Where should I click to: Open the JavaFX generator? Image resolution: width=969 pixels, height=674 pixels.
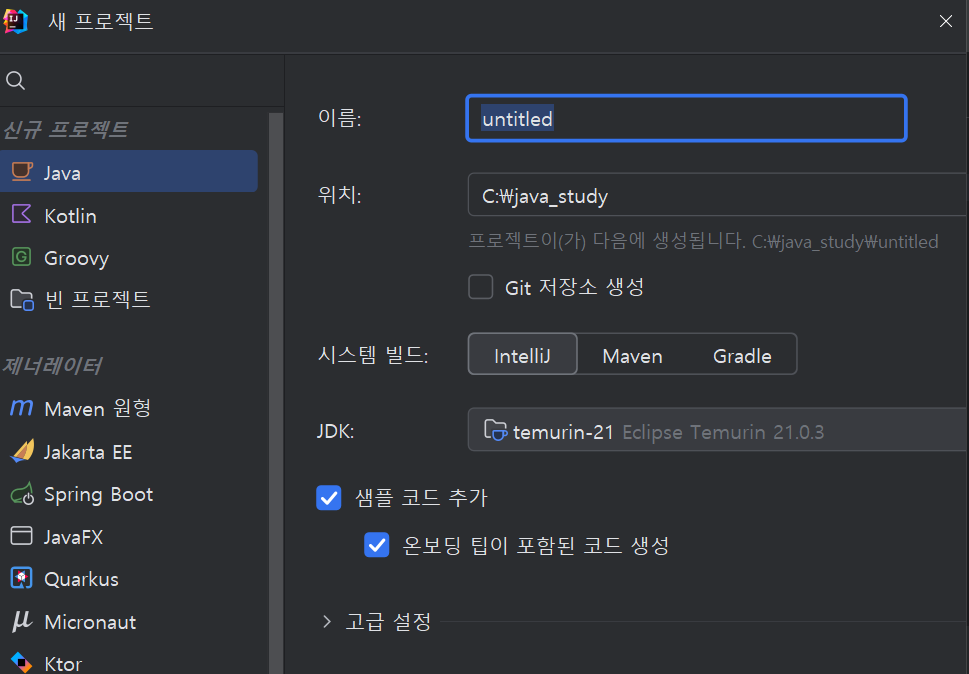tap(129, 536)
